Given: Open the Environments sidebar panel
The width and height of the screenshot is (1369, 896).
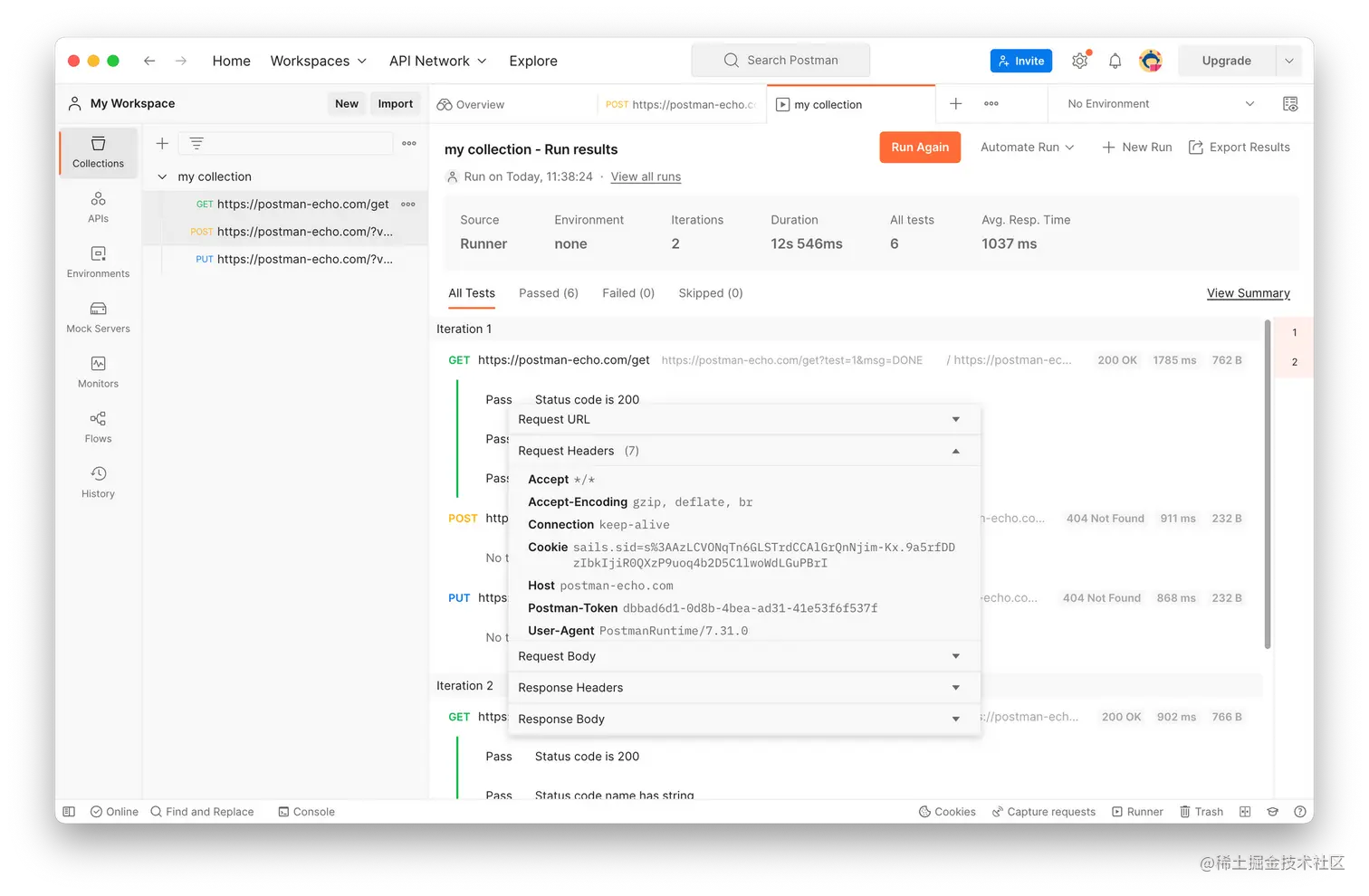Looking at the screenshot, I should coord(98,262).
